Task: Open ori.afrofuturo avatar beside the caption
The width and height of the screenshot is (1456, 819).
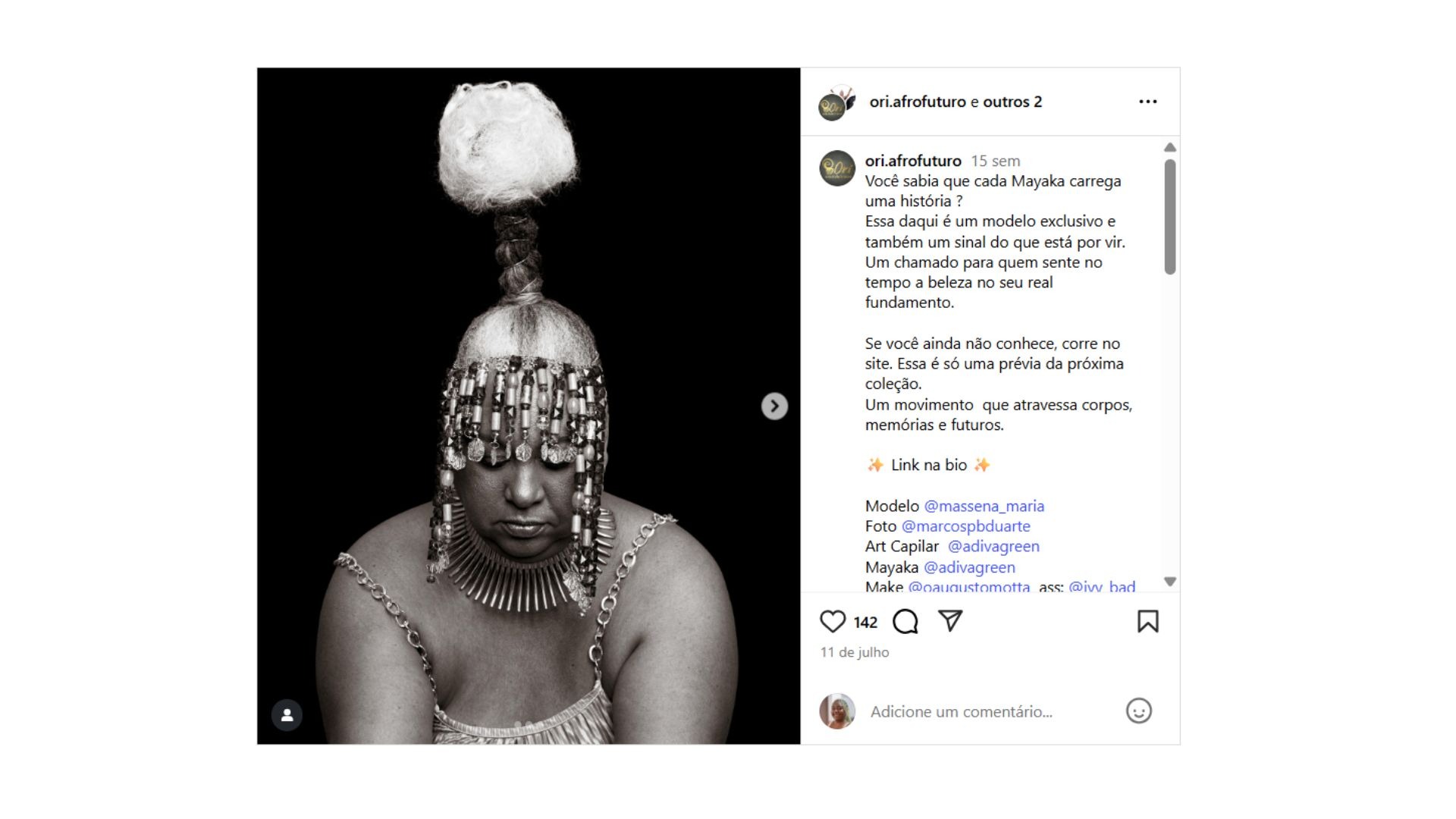Action: coord(837,168)
